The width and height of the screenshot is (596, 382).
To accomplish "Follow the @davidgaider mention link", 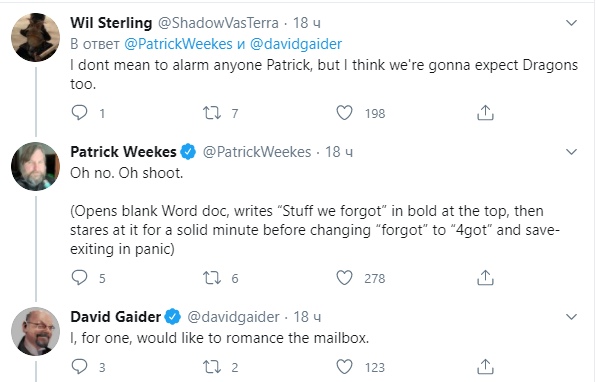I will [296, 44].
